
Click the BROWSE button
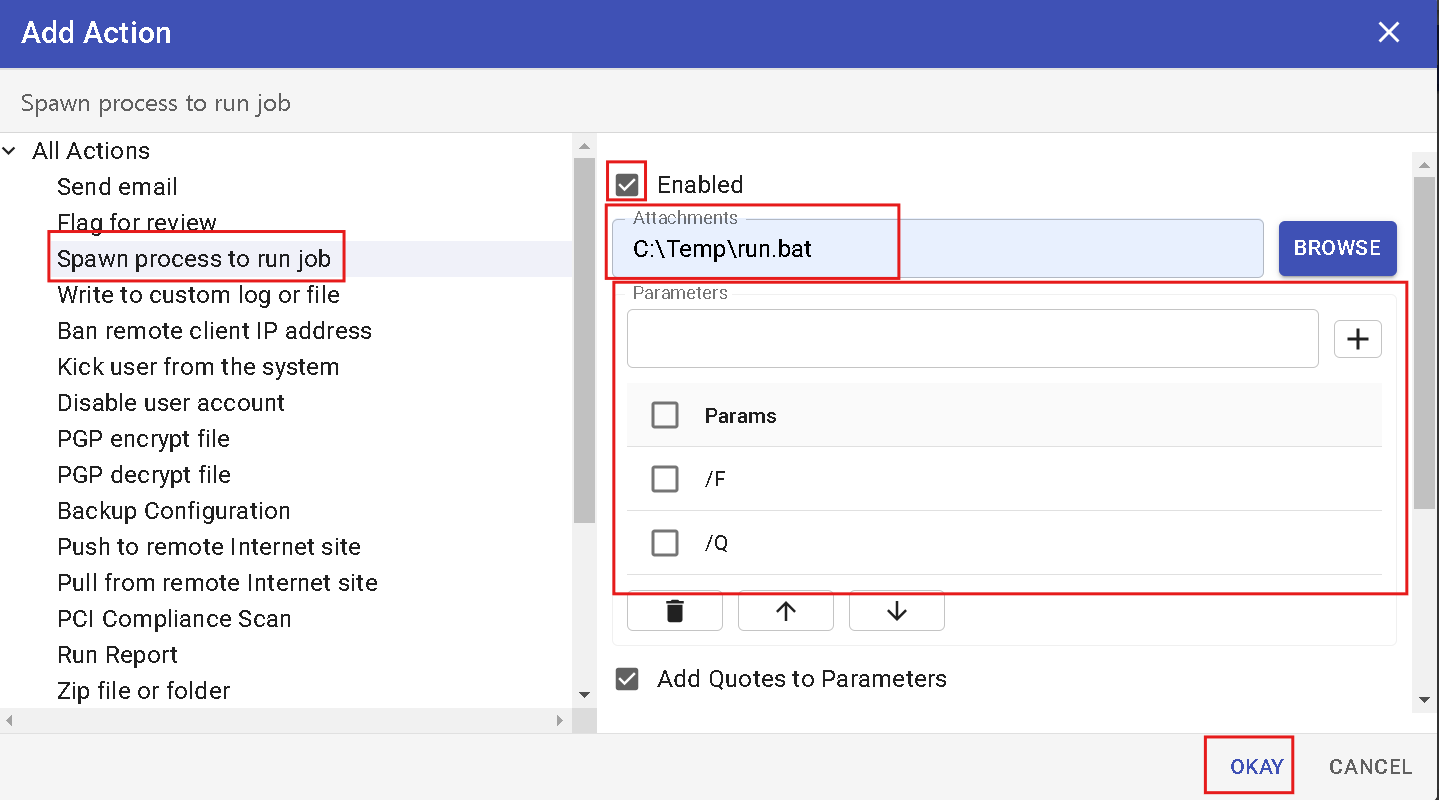click(1337, 248)
